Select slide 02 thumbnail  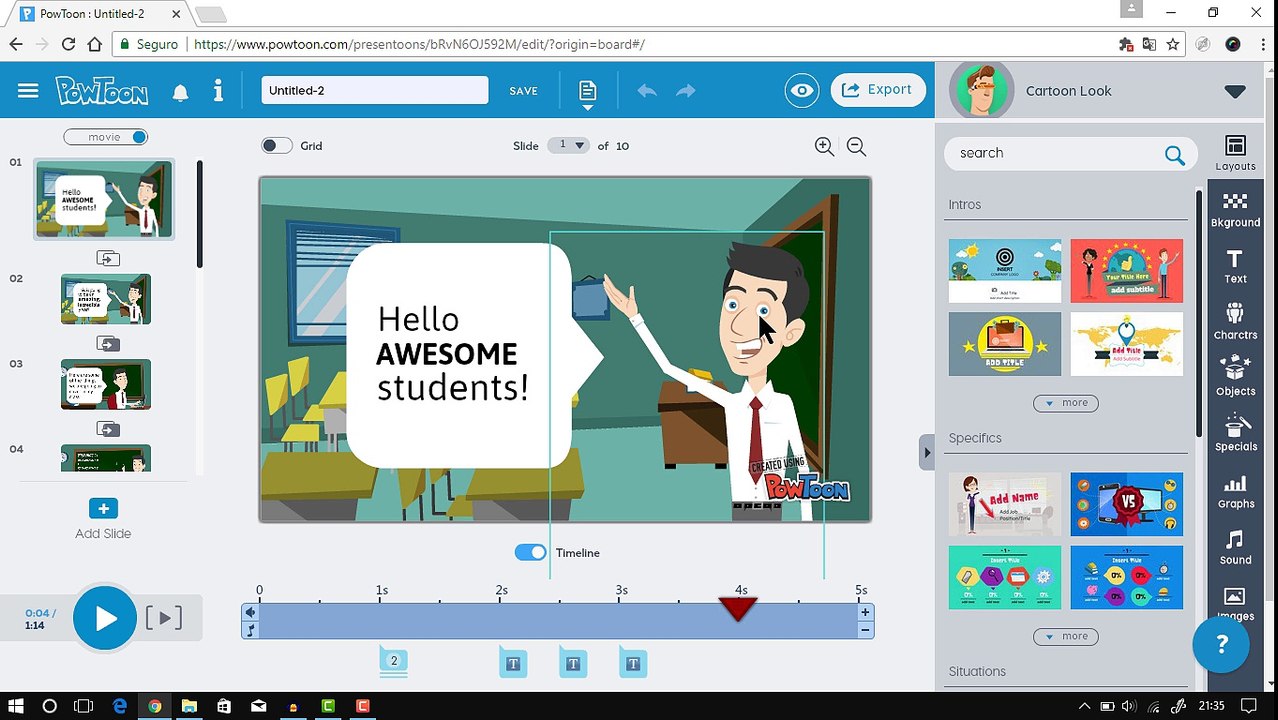(x=106, y=299)
